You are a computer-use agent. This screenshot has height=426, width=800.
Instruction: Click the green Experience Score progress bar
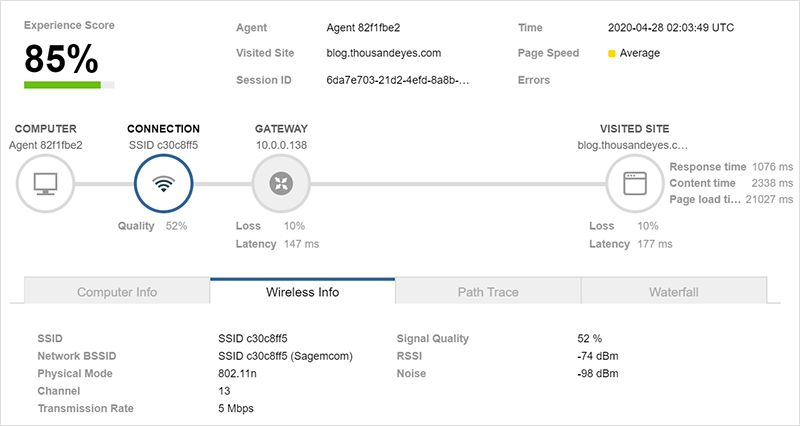click(x=62, y=85)
